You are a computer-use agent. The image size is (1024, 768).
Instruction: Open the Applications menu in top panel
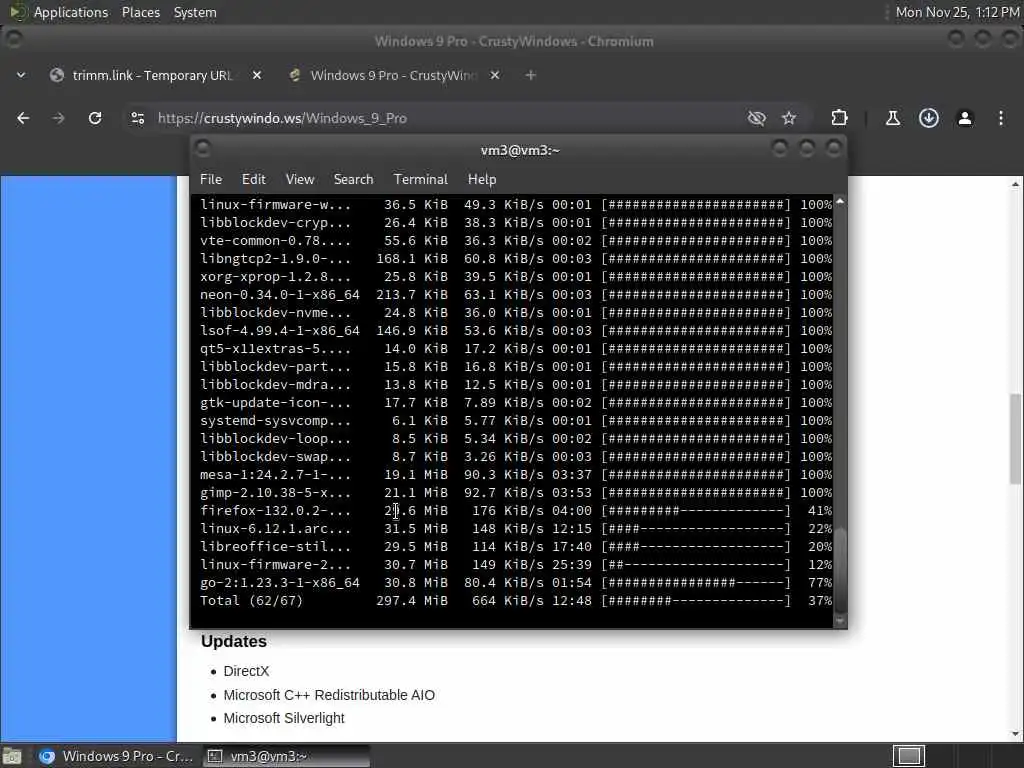pyautogui.click(x=71, y=12)
